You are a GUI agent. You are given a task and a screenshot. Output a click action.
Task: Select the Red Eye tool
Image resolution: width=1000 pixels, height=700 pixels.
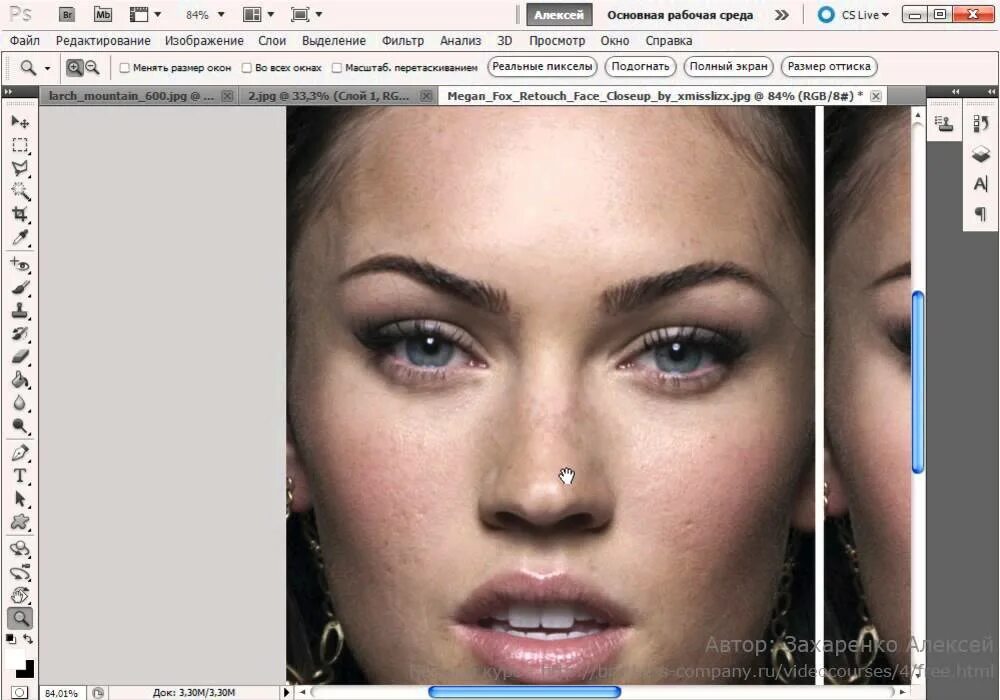20,265
